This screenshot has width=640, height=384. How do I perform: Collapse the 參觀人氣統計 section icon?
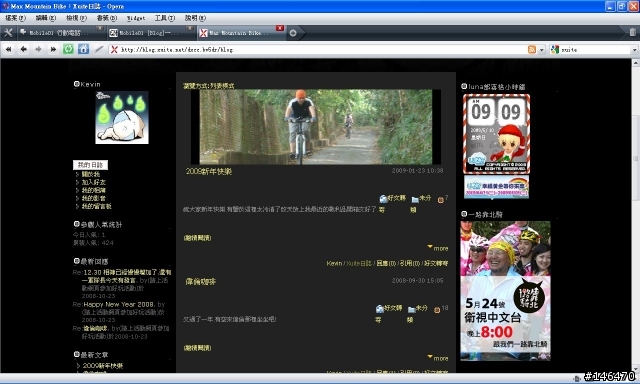click(x=76, y=224)
